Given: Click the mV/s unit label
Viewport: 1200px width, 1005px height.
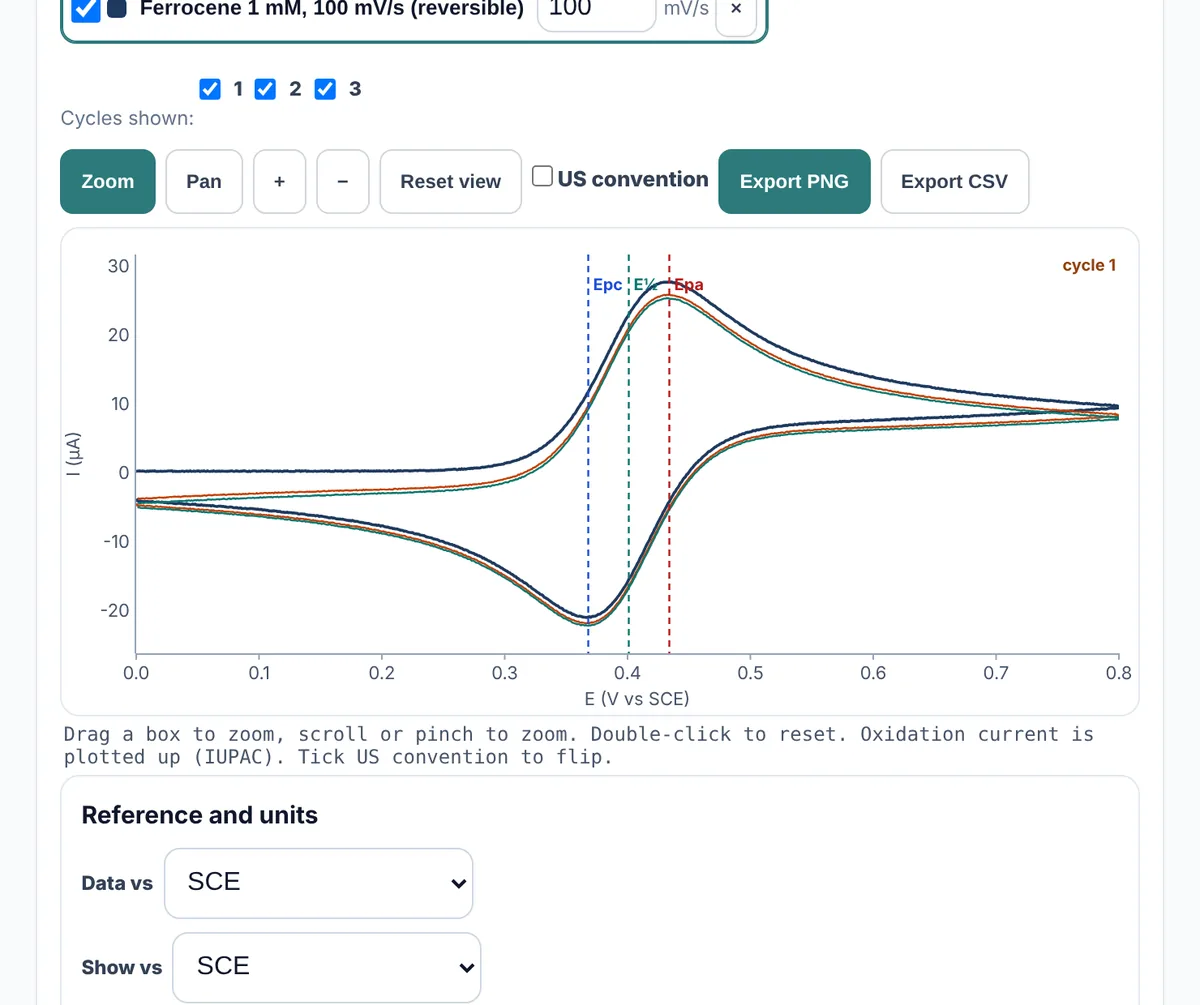Looking at the screenshot, I should [686, 9].
